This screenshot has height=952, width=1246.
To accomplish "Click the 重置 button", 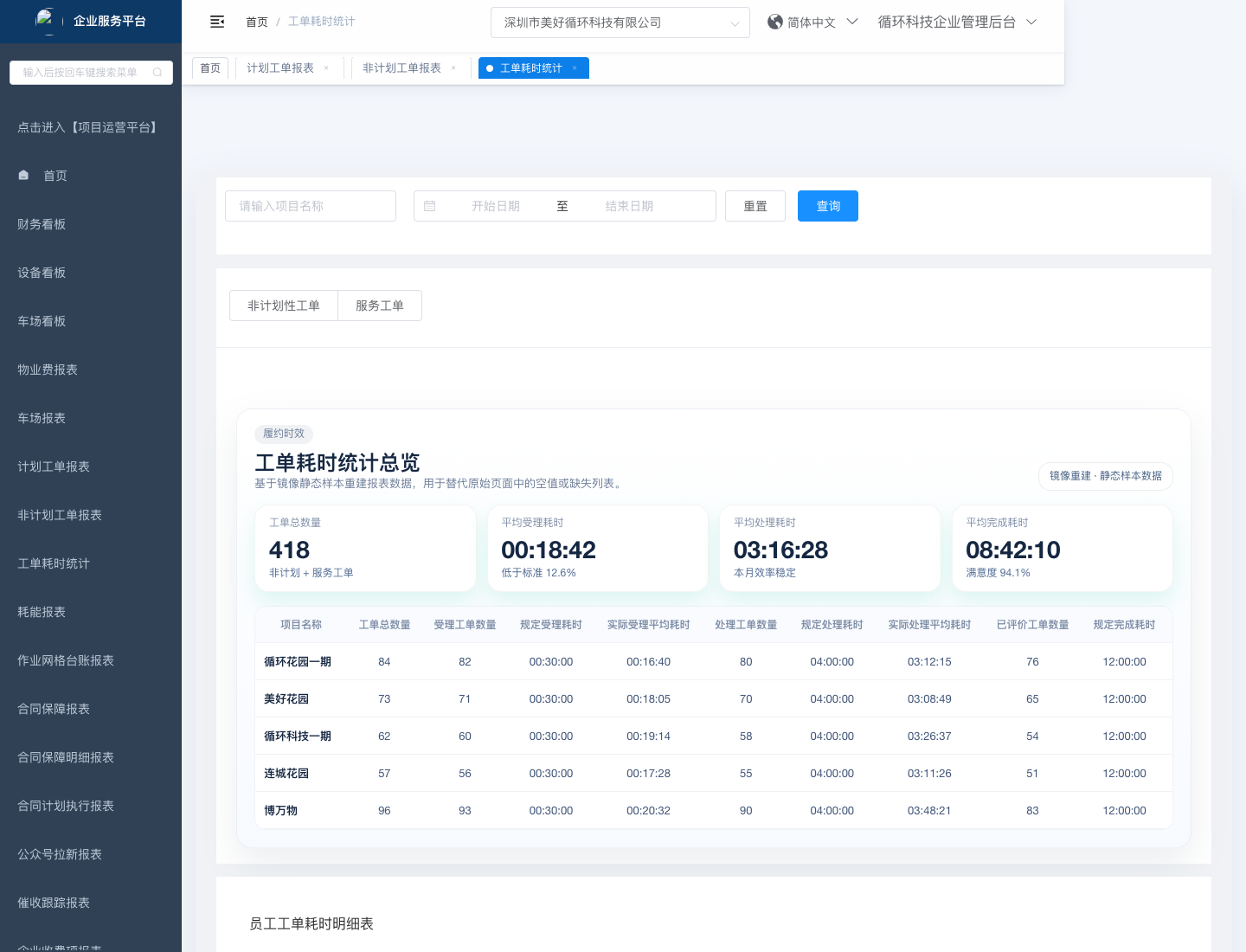I will tap(755, 206).
